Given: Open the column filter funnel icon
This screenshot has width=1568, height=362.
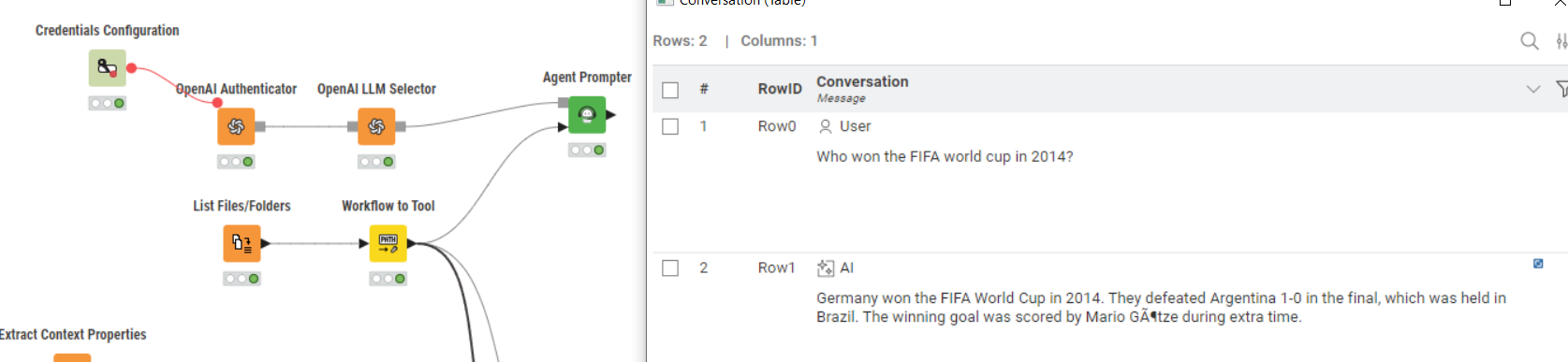Looking at the screenshot, I should coord(1561,89).
